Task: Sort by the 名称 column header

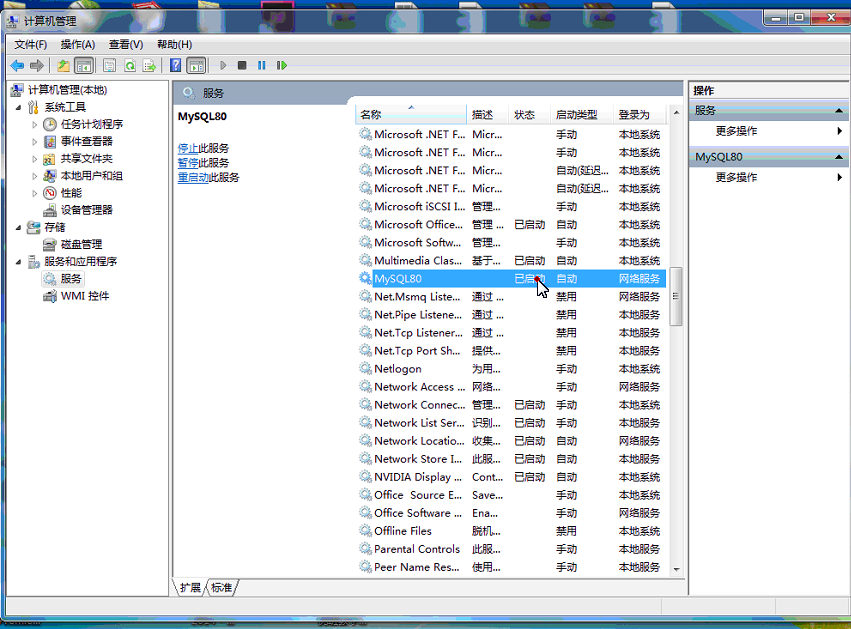Action: pos(411,115)
